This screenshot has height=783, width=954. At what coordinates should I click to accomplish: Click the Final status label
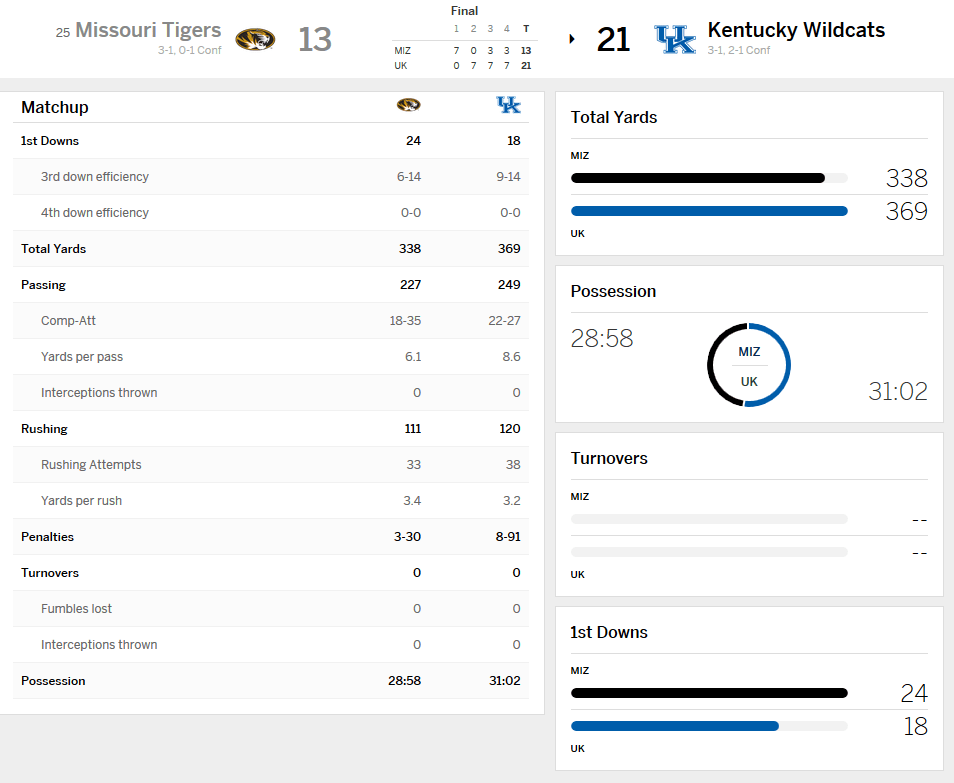464,11
